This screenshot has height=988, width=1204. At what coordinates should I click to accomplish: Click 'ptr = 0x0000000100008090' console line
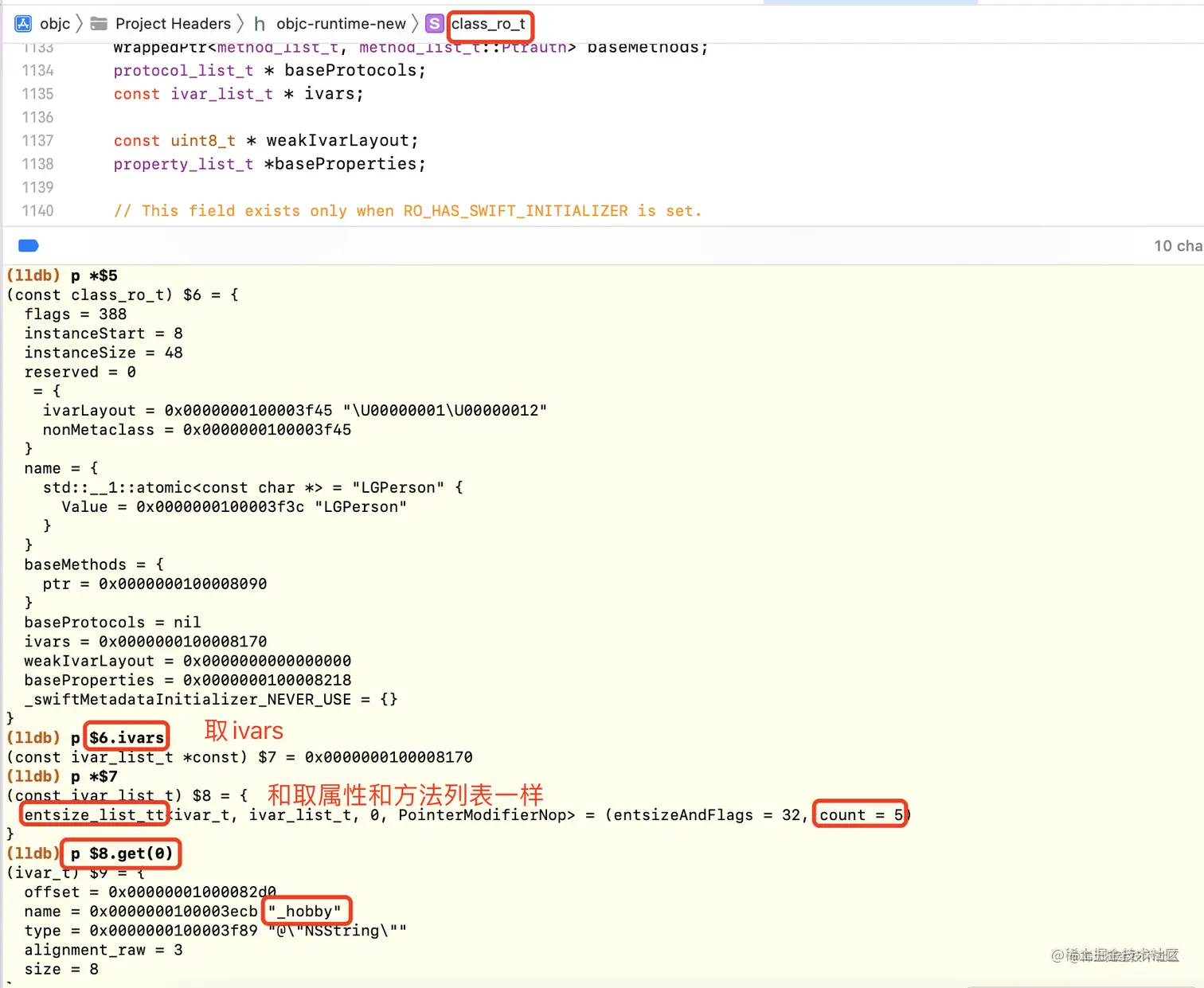pos(154,584)
